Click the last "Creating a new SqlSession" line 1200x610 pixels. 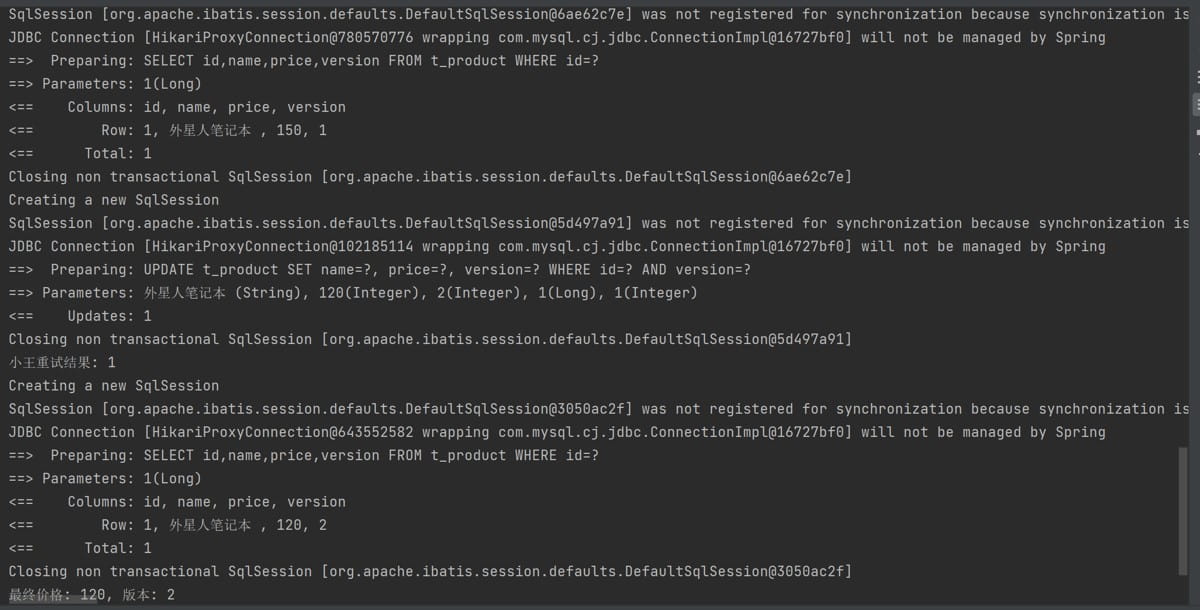pos(113,386)
